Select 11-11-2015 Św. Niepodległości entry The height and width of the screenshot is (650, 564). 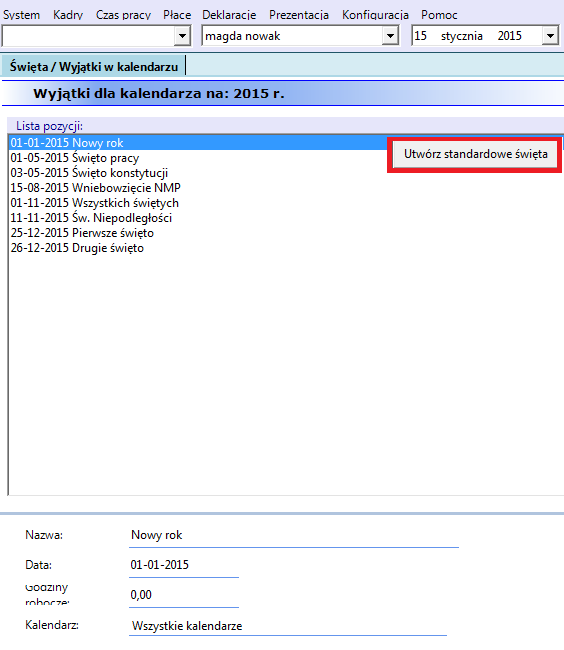tap(91, 218)
